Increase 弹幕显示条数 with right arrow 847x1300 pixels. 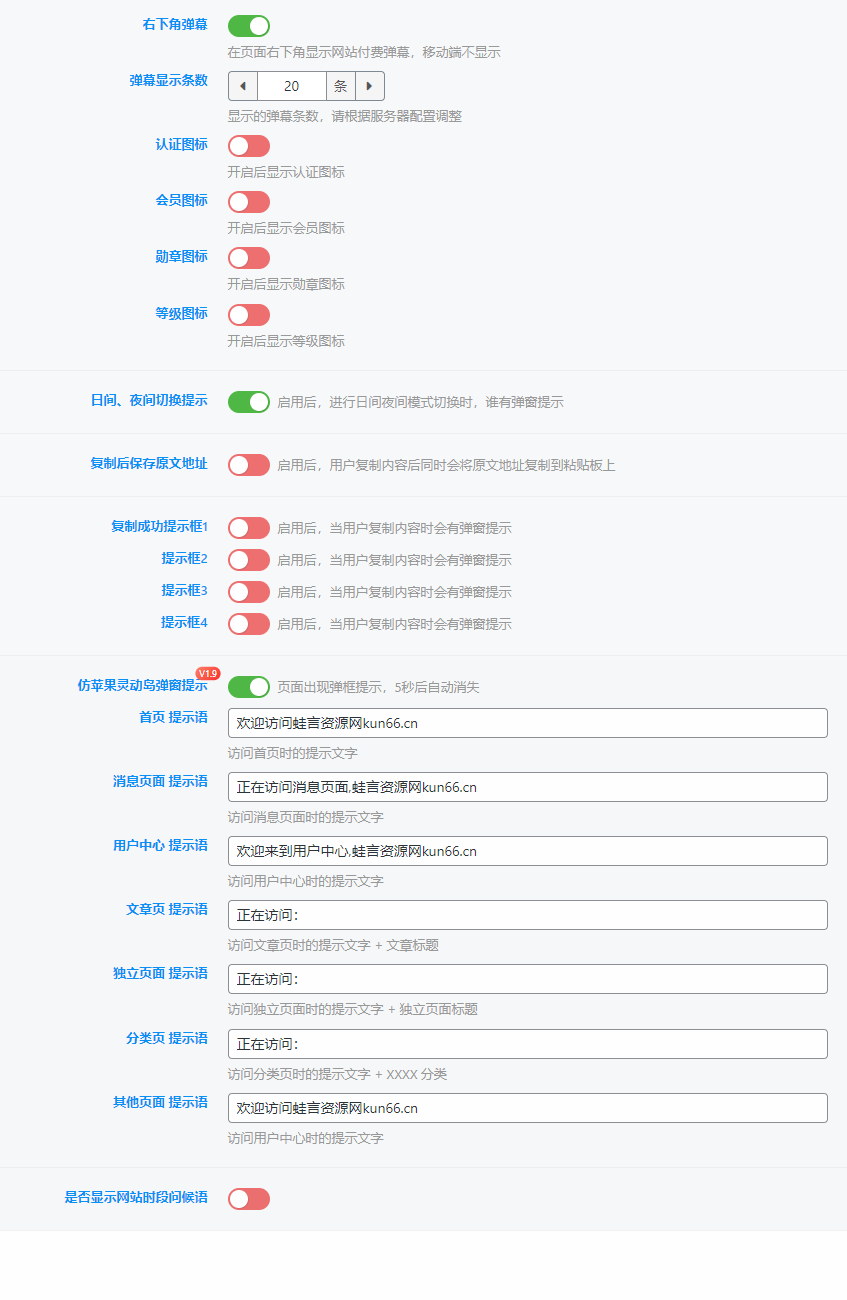pyautogui.click(x=370, y=86)
